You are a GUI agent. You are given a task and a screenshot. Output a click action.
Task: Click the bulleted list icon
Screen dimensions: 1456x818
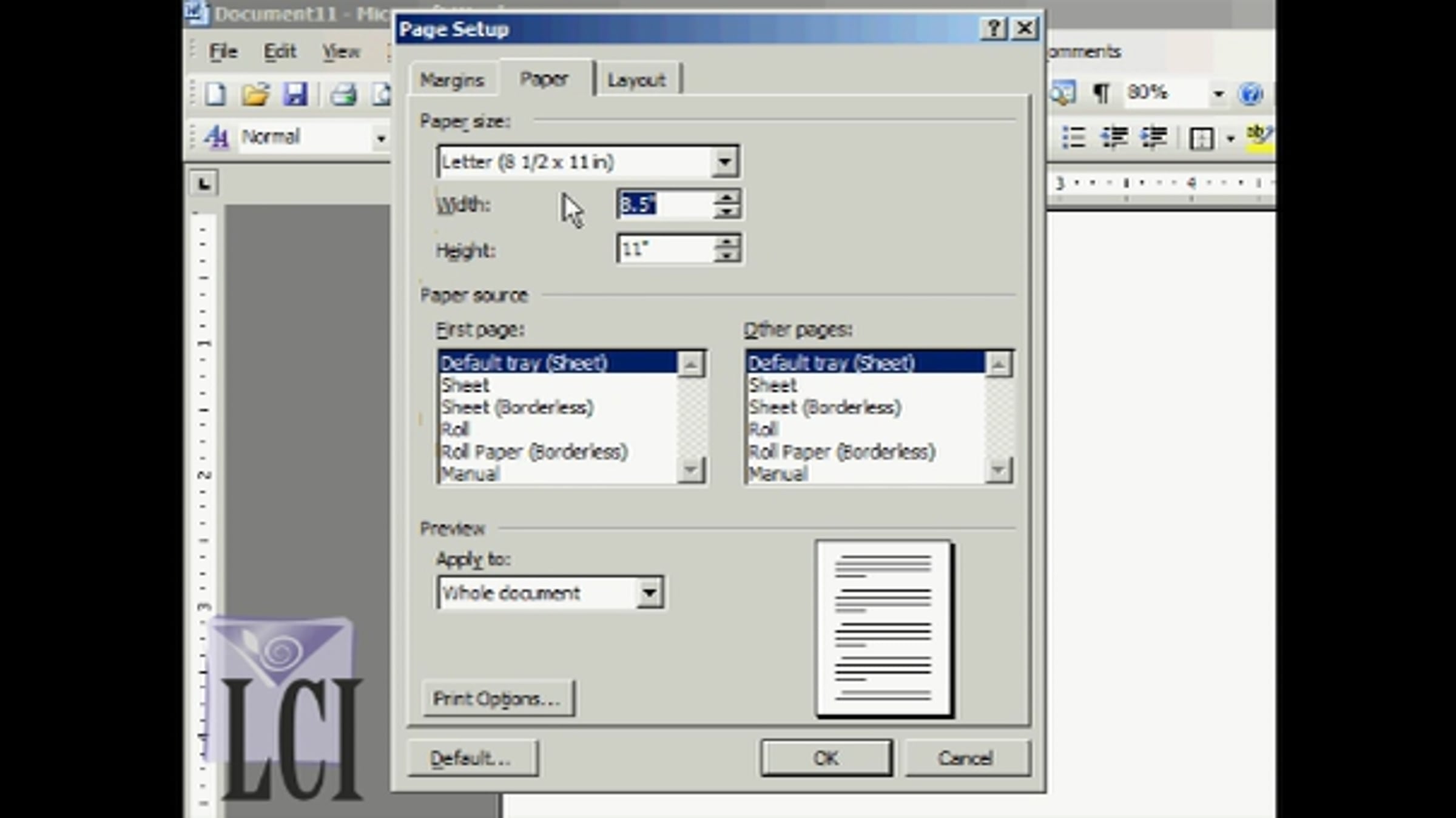[x=1073, y=137]
